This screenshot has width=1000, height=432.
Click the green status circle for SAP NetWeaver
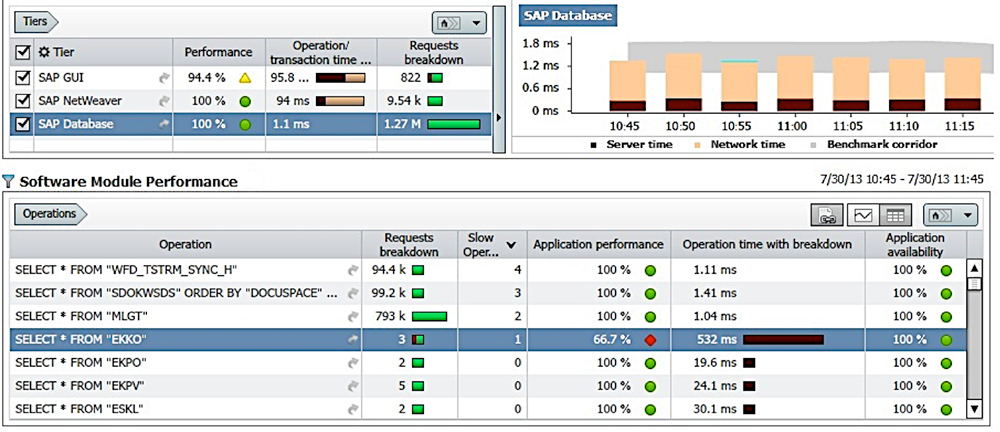point(245,101)
